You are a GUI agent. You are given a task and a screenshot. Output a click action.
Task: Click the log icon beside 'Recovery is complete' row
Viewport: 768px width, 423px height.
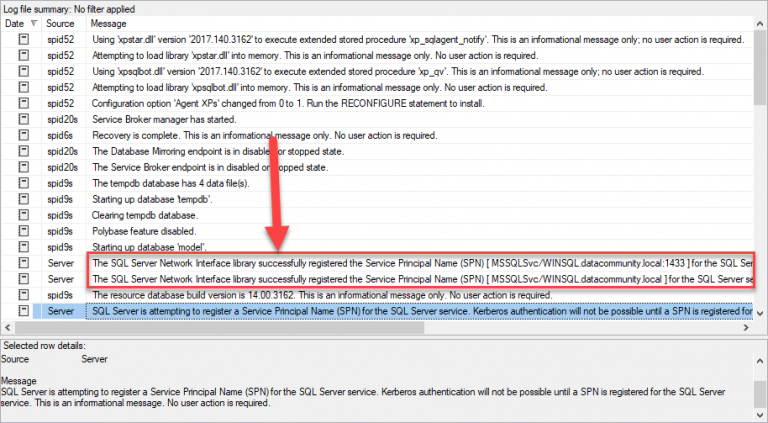(x=24, y=135)
